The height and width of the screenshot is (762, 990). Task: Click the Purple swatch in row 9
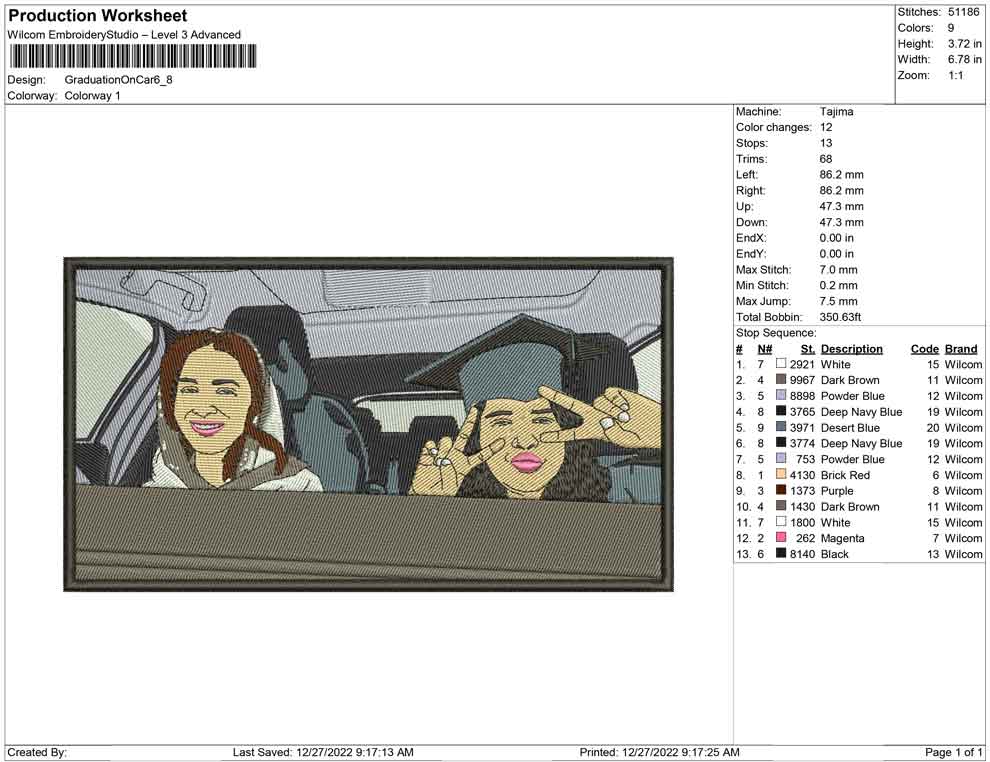(781, 490)
